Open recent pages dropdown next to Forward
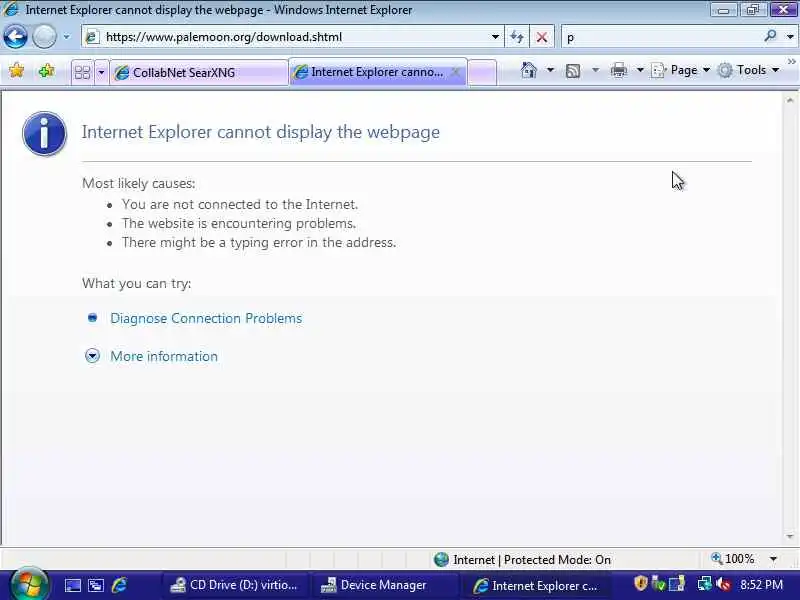 click(66, 37)
